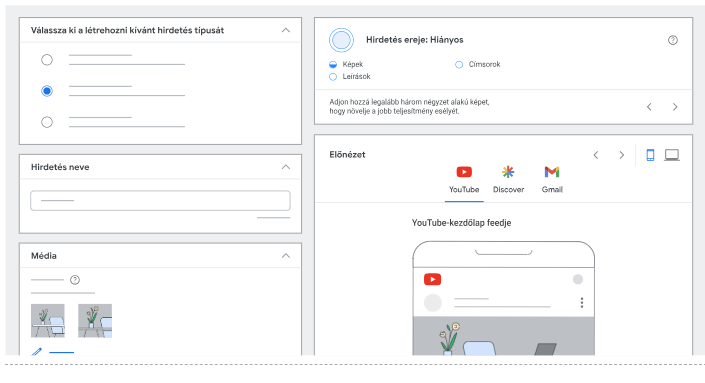
Task: Switch the preview to desktop laptop view
Action: [672, 155]
